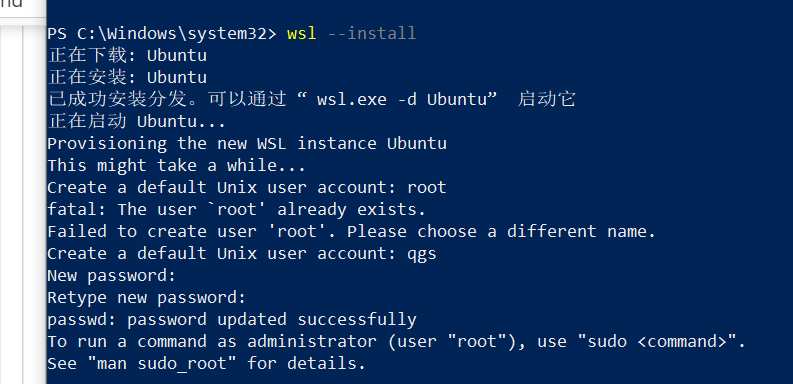The width and height of the screenshot is (793, 384).
Task: Click the "fatal: The user `root' already exists." line
Action: [x=237, y=209]
